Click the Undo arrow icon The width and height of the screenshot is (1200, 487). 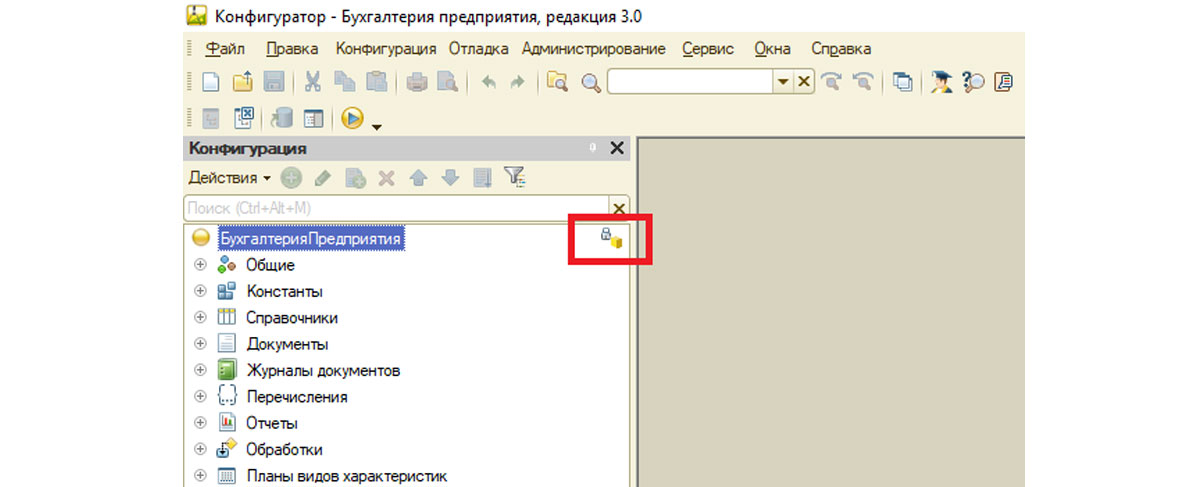[488, 82]
